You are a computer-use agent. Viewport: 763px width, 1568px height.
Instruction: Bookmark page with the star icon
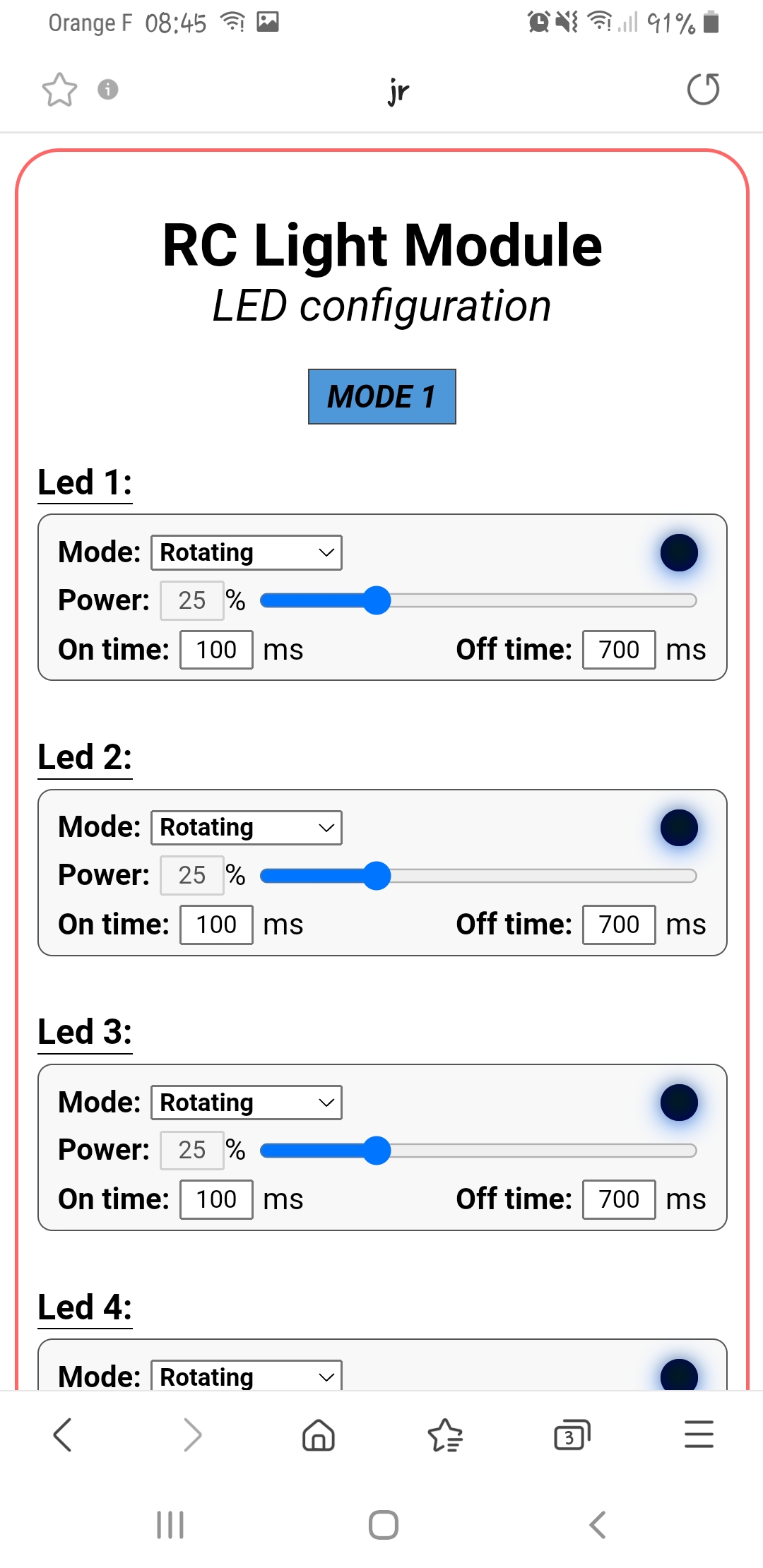click(59, 90)
